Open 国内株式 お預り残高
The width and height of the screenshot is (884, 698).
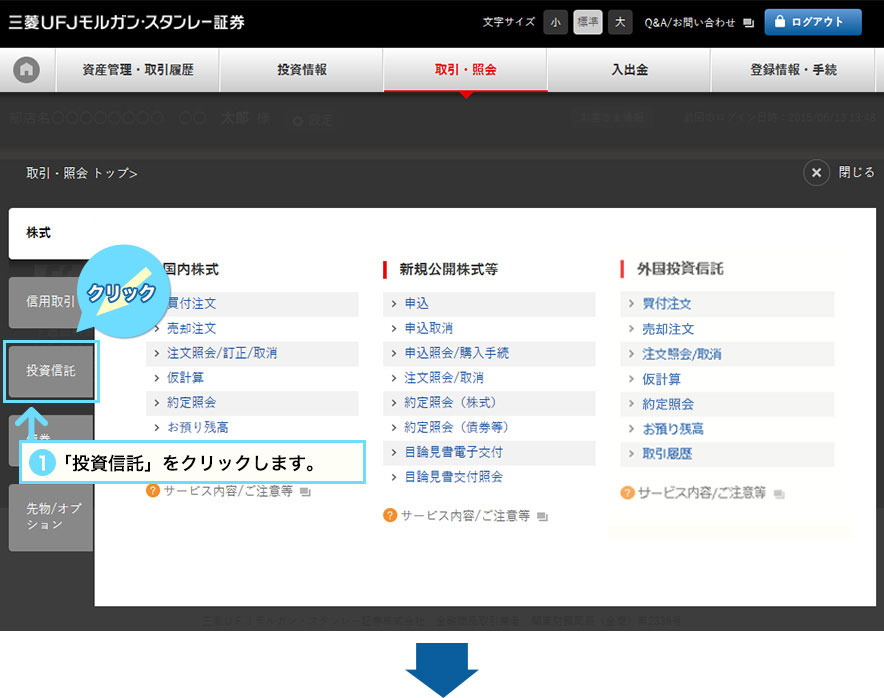point(197,427)
